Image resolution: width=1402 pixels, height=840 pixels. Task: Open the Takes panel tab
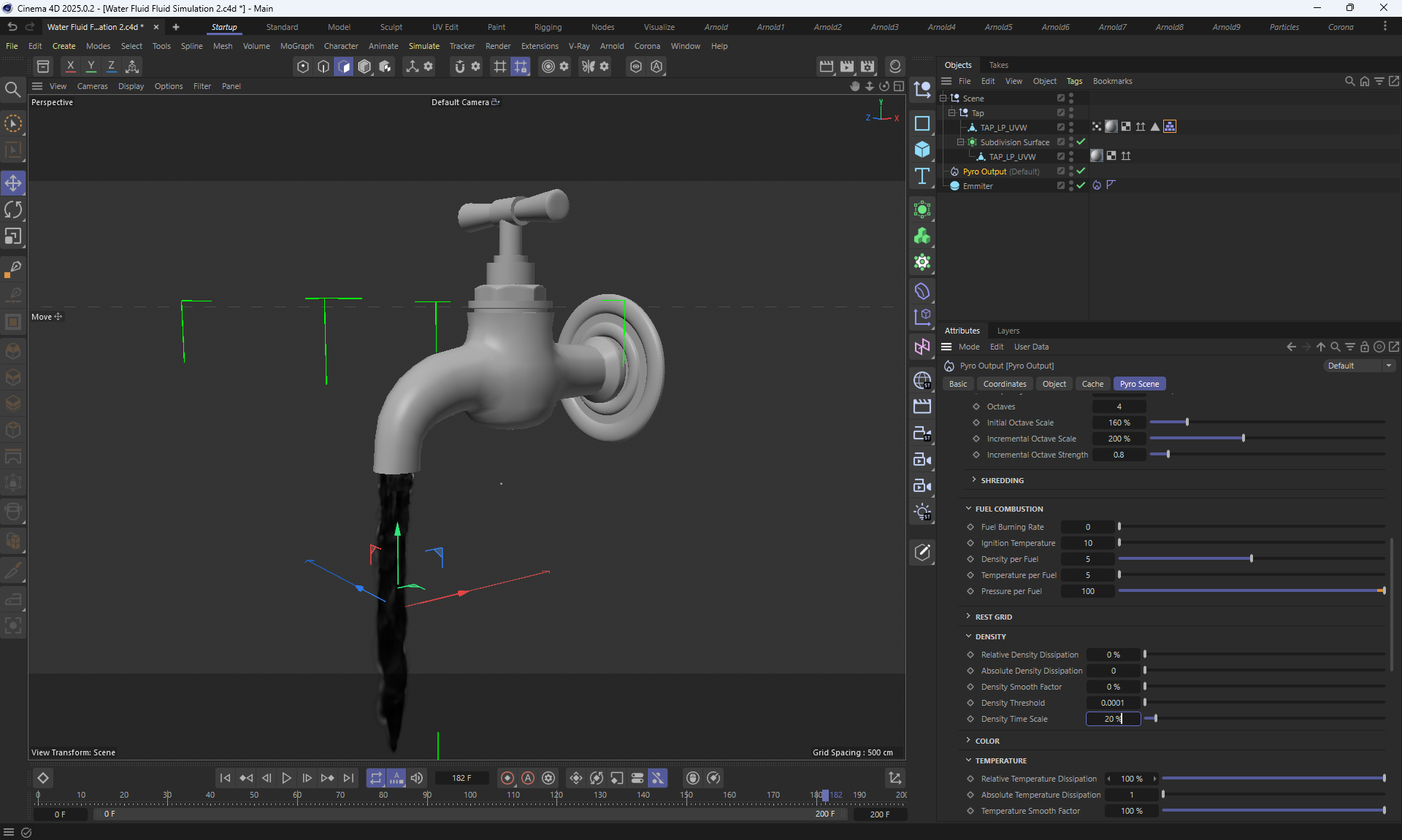pos(998,65)
